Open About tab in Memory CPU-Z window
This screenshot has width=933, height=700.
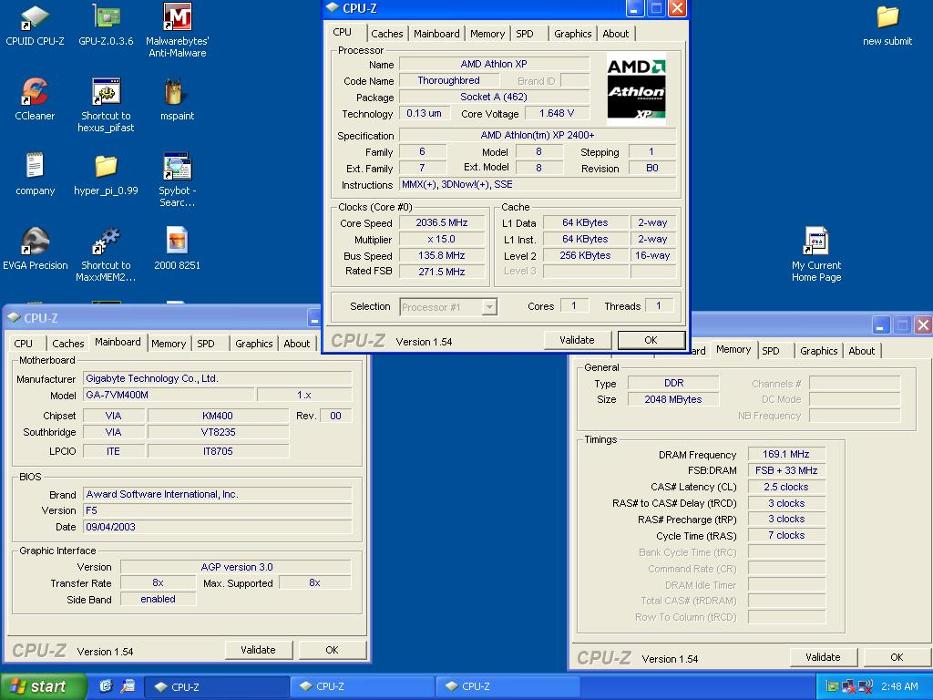pos(862,351)
